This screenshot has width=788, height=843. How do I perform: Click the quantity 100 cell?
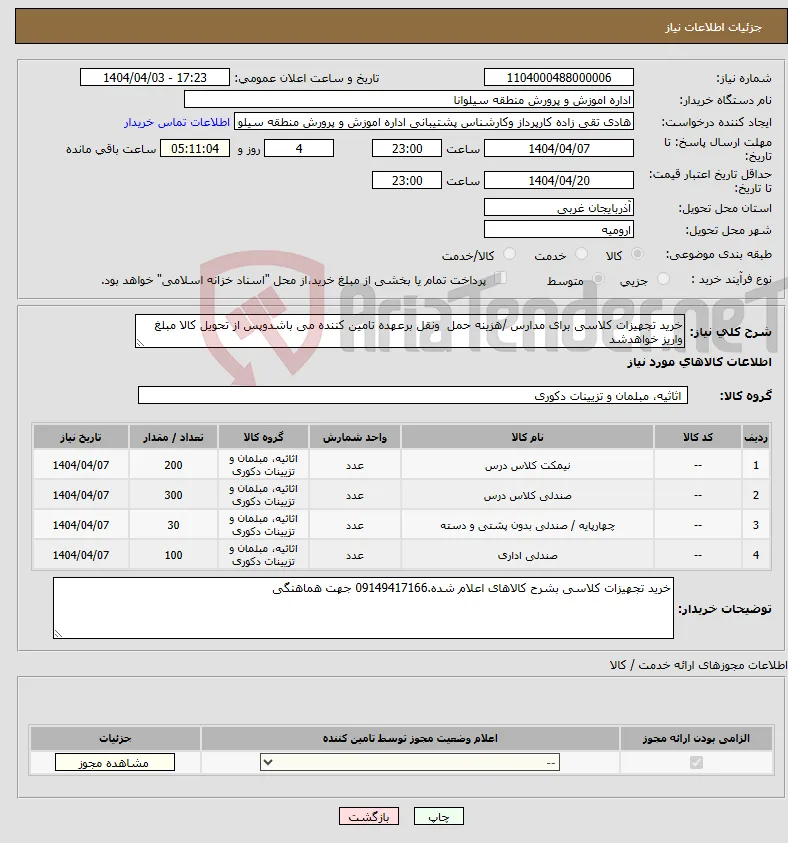[x=173, y=555]
